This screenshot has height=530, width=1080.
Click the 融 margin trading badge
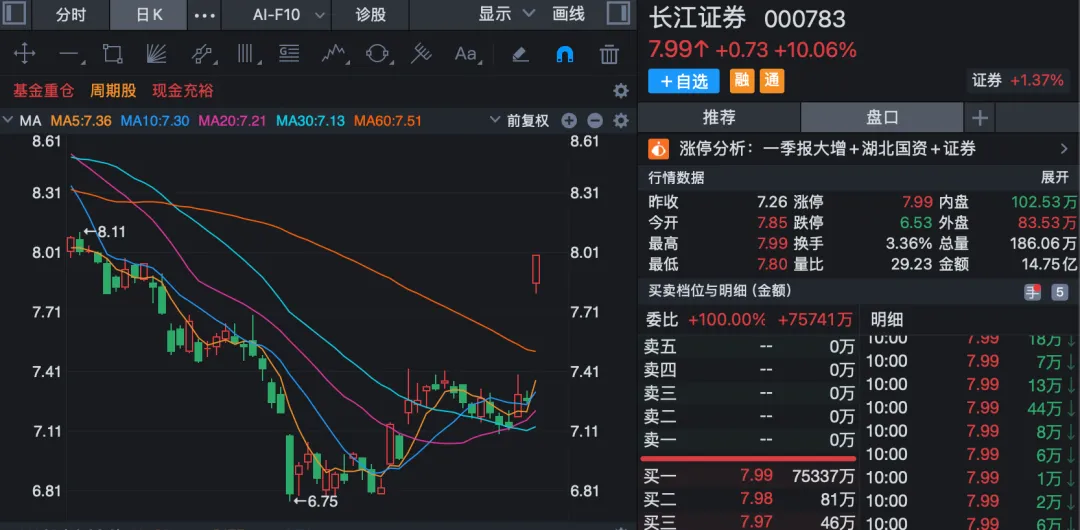(742, 81)
